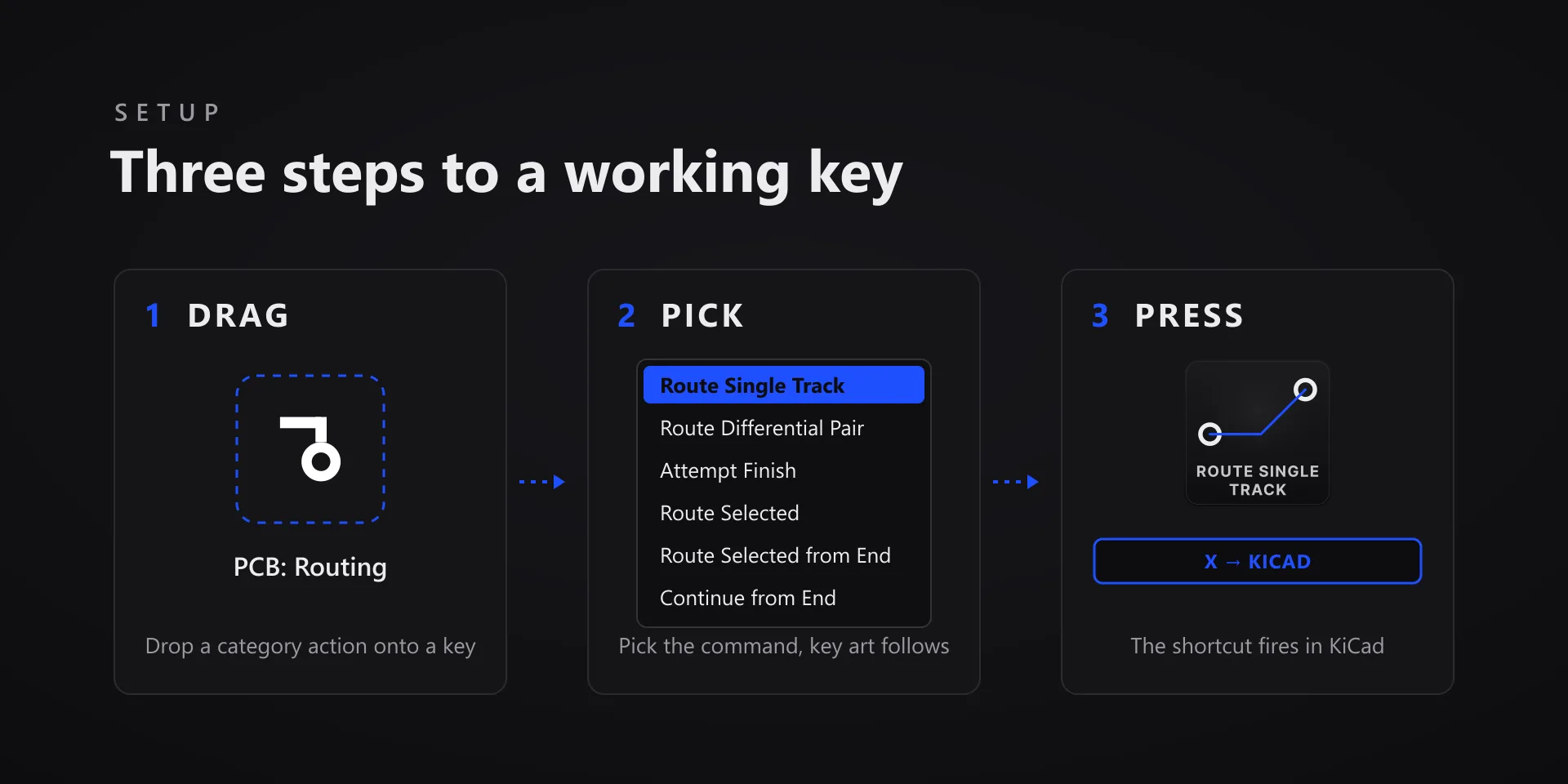This screenshot has width=1568, height=784.
Task: Click the Route Single Track key art
Action: 1258,433
